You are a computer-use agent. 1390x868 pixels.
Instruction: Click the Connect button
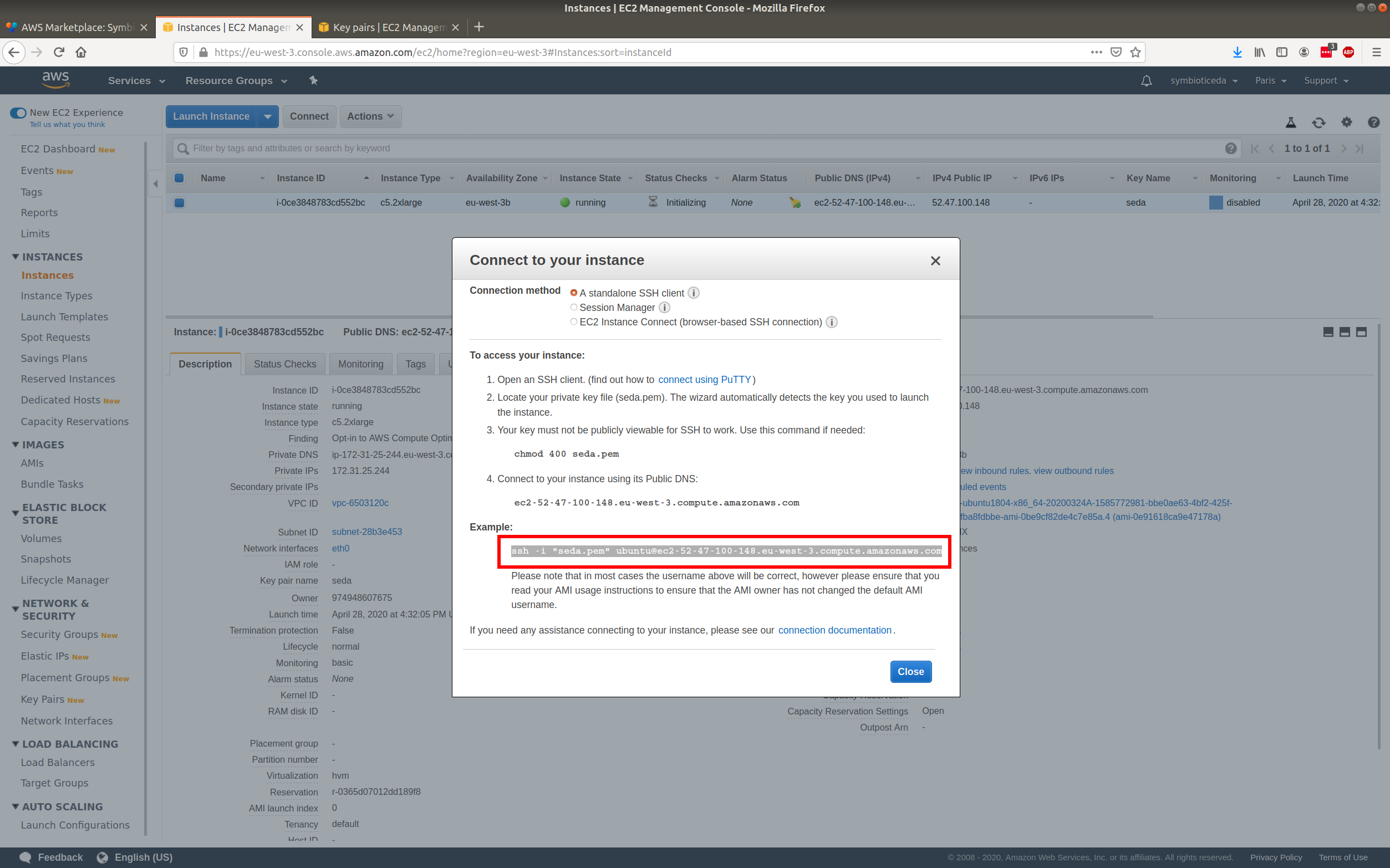(x=309, y=116)
